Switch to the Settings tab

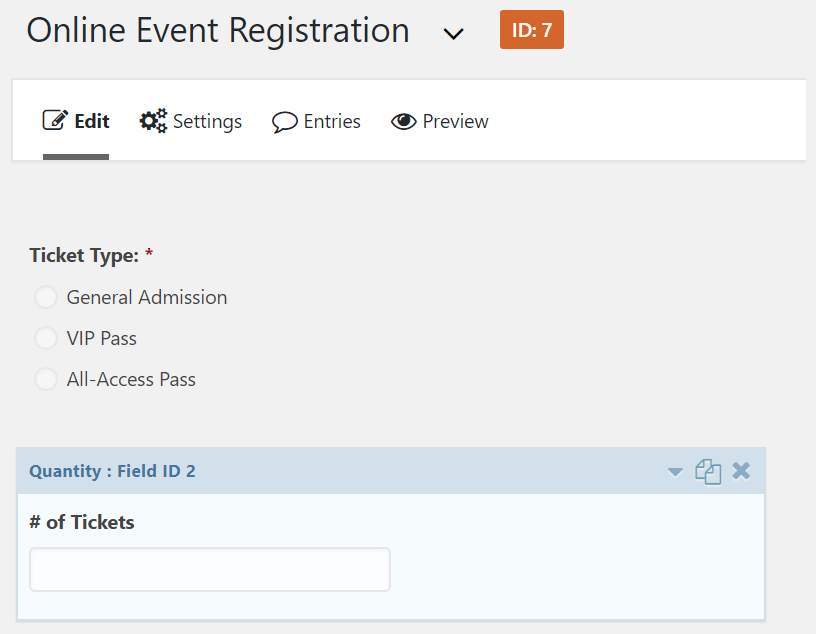190,121
